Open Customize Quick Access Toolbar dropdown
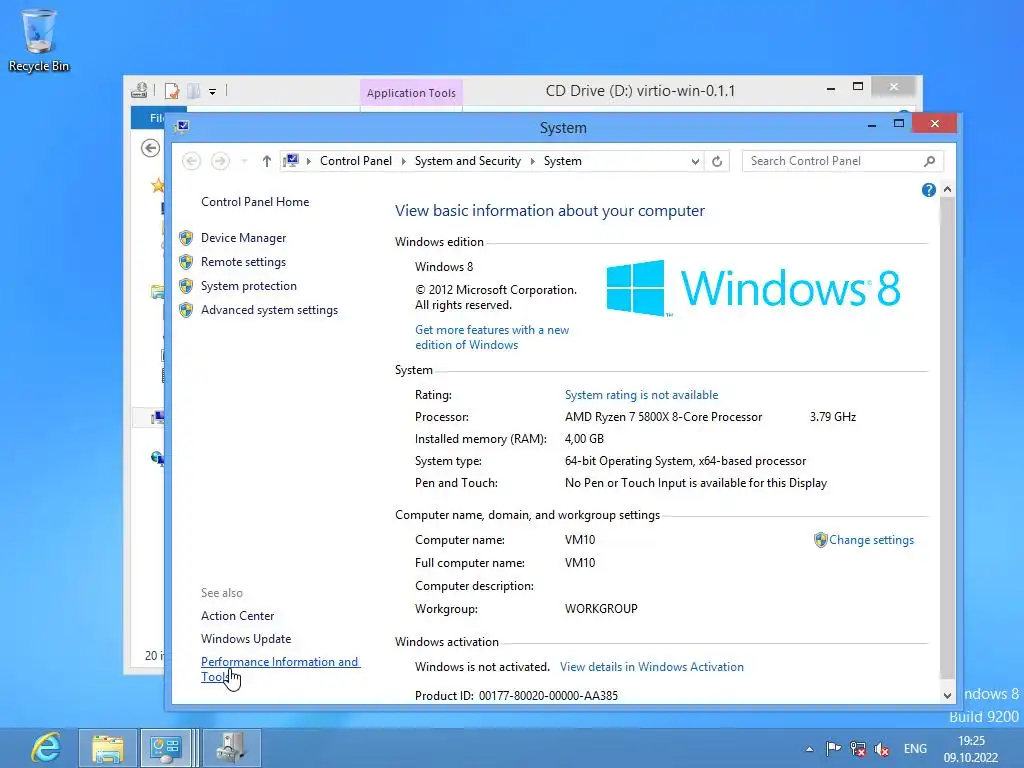Viewport: 1024px width, 768px height. (212, 91)
